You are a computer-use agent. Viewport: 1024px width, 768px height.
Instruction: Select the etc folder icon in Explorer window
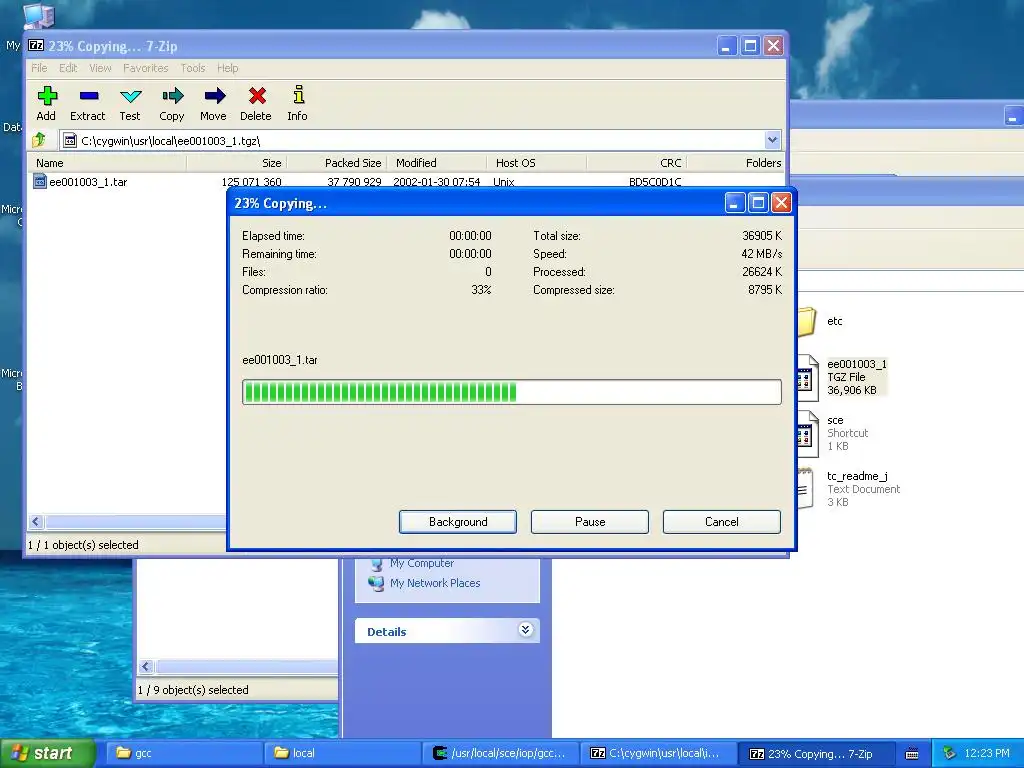(807, 322)
